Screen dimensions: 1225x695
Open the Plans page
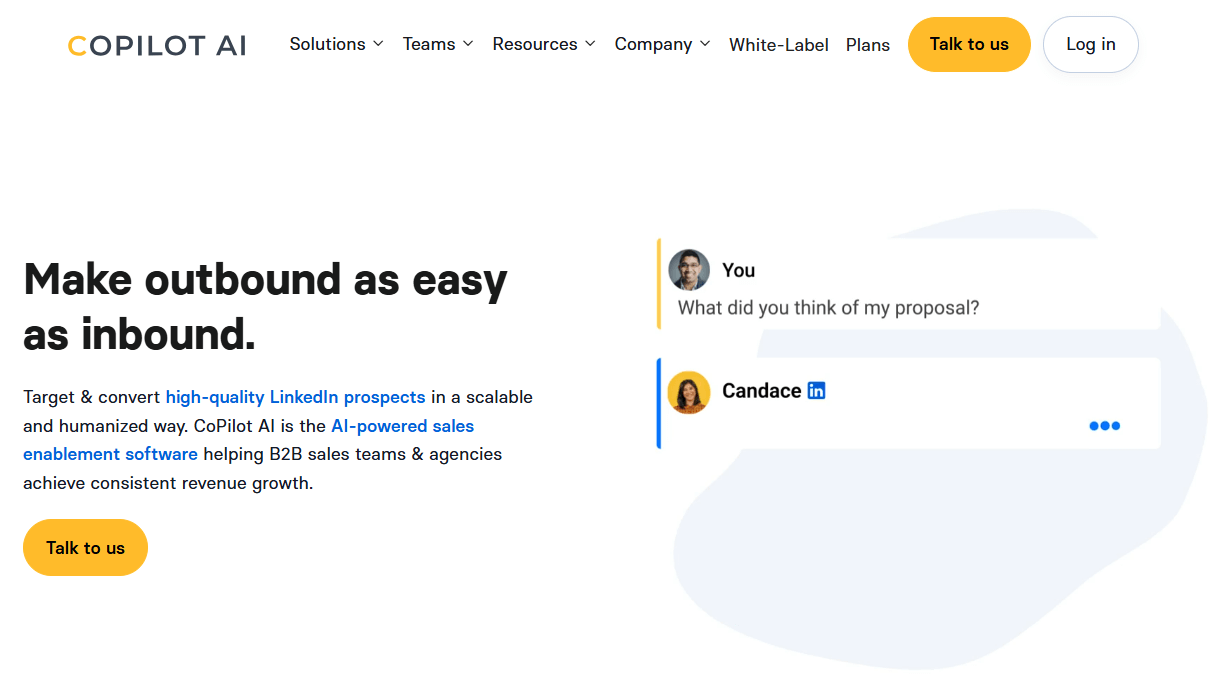click(868, 44)
